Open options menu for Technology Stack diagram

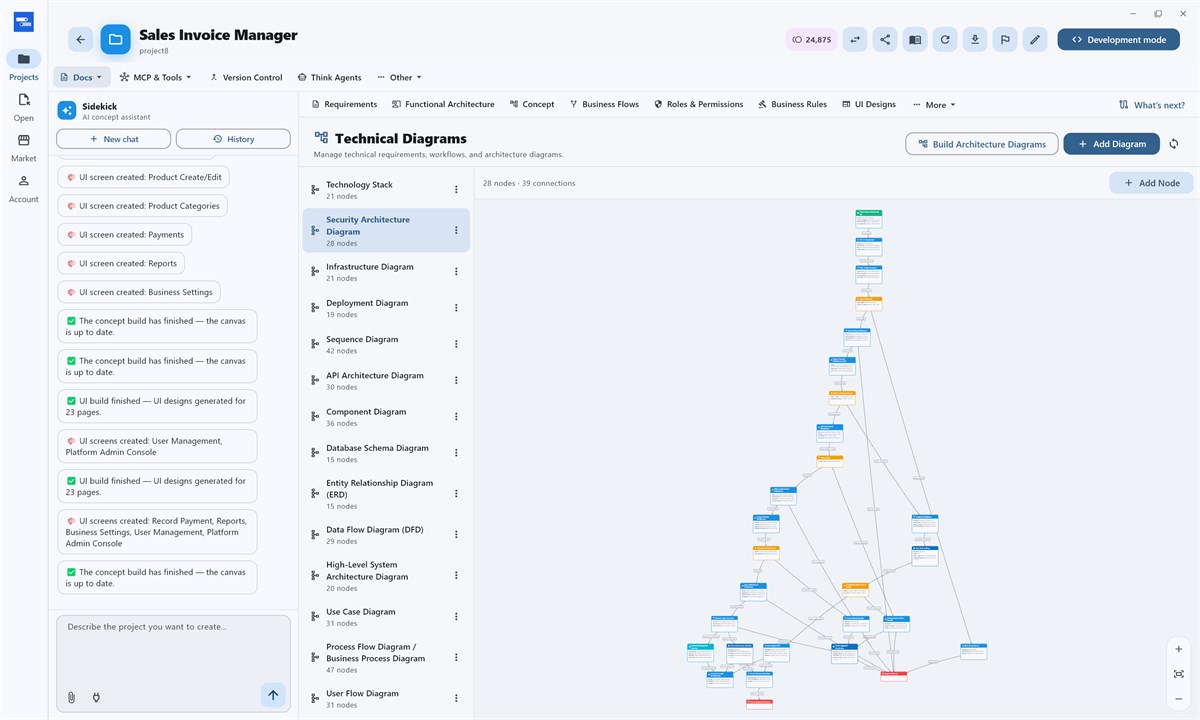[x=456, y=190]
